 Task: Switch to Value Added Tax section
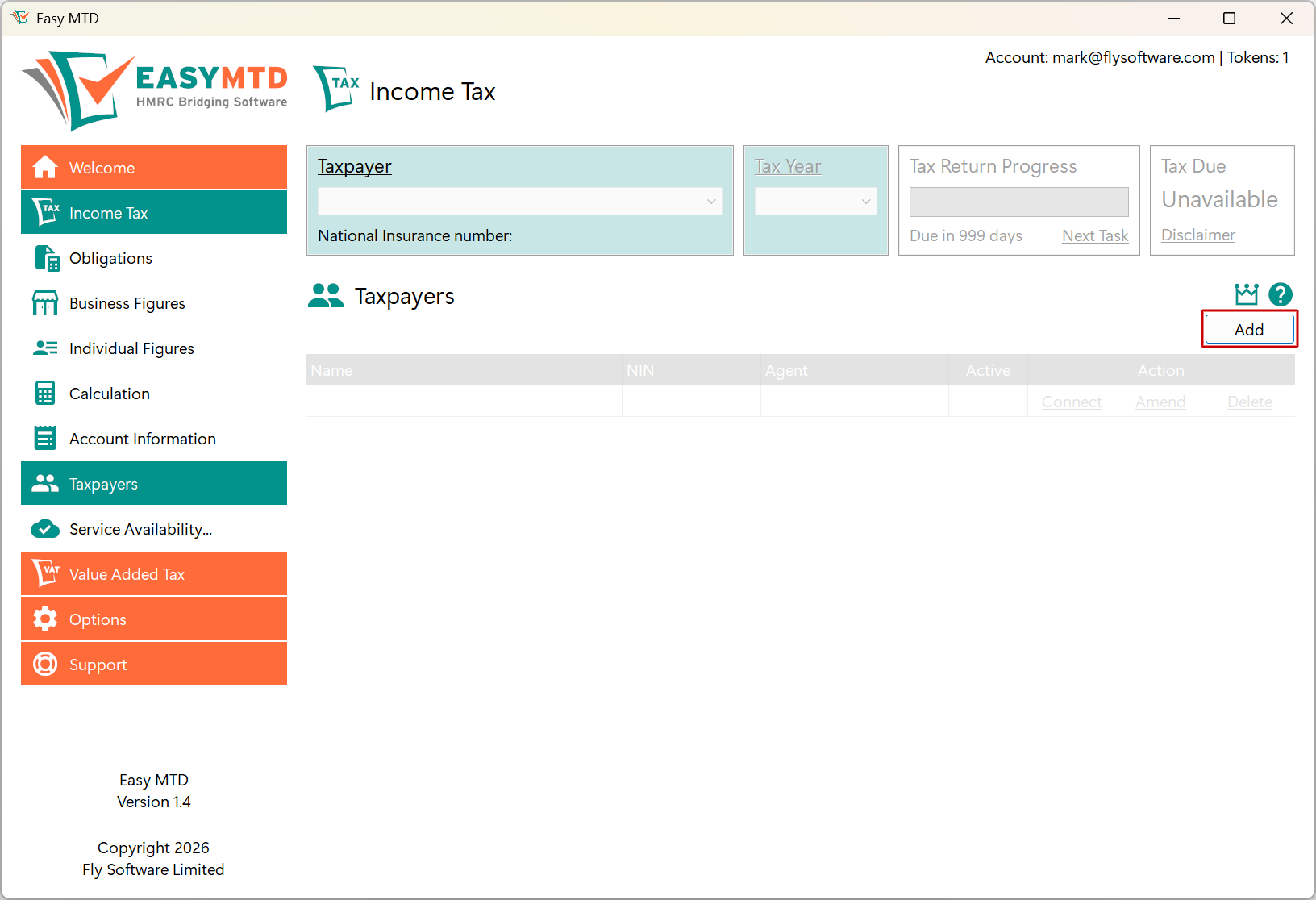[x=154, y=573]
